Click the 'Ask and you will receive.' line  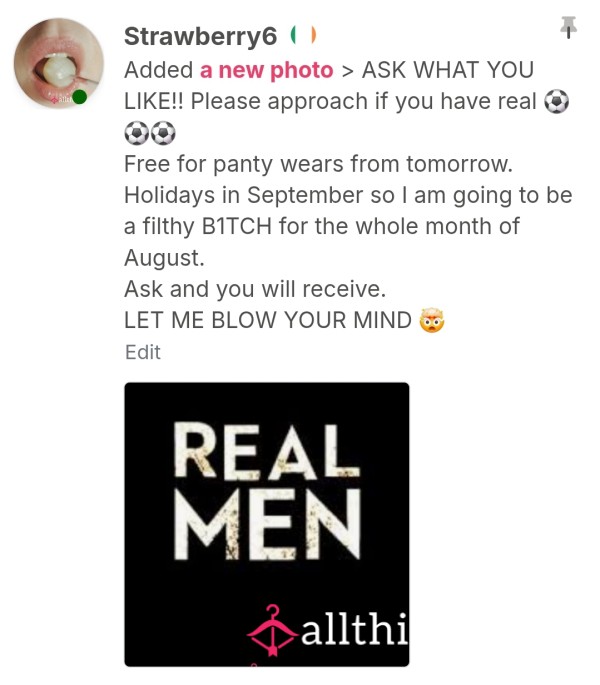tap(255, 289)
